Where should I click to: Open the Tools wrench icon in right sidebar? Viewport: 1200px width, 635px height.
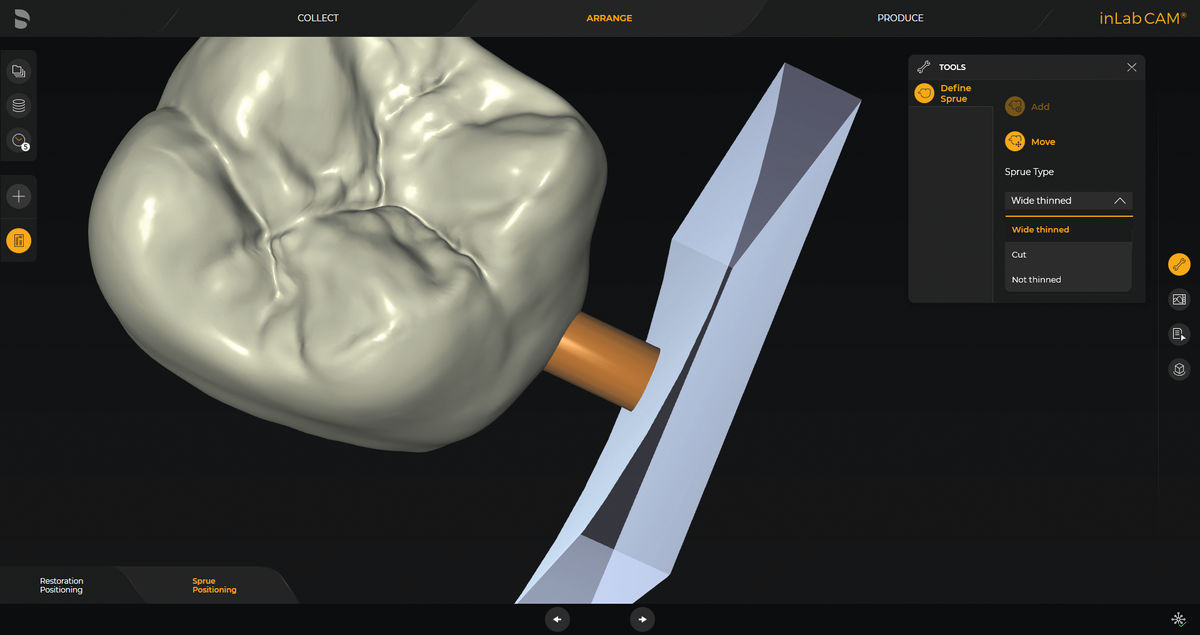1179,265
